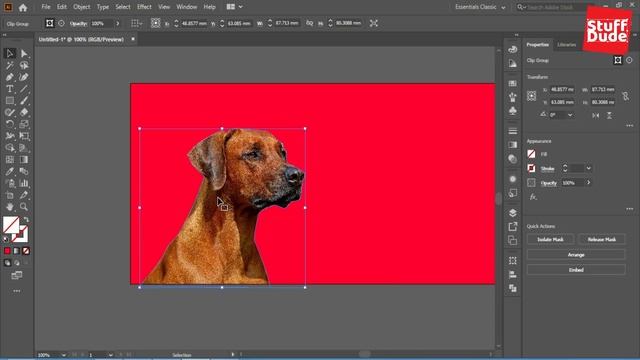Open the Arrange Documents dropdown
Viewport: 640px width, 360px height.
click(234, 7)
